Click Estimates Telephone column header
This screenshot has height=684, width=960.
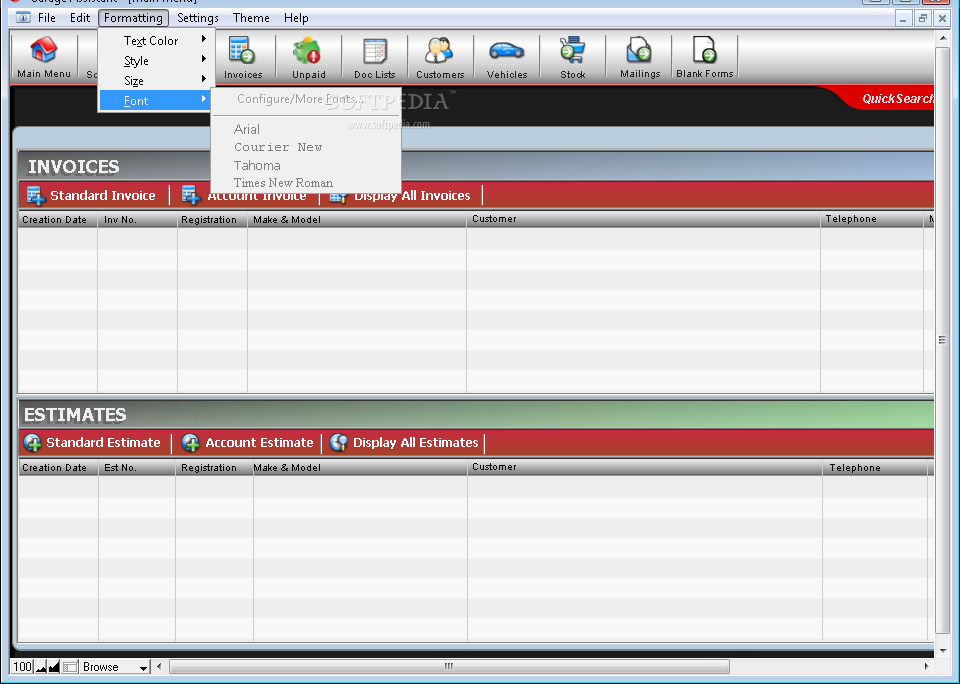[x=876, y=468]
